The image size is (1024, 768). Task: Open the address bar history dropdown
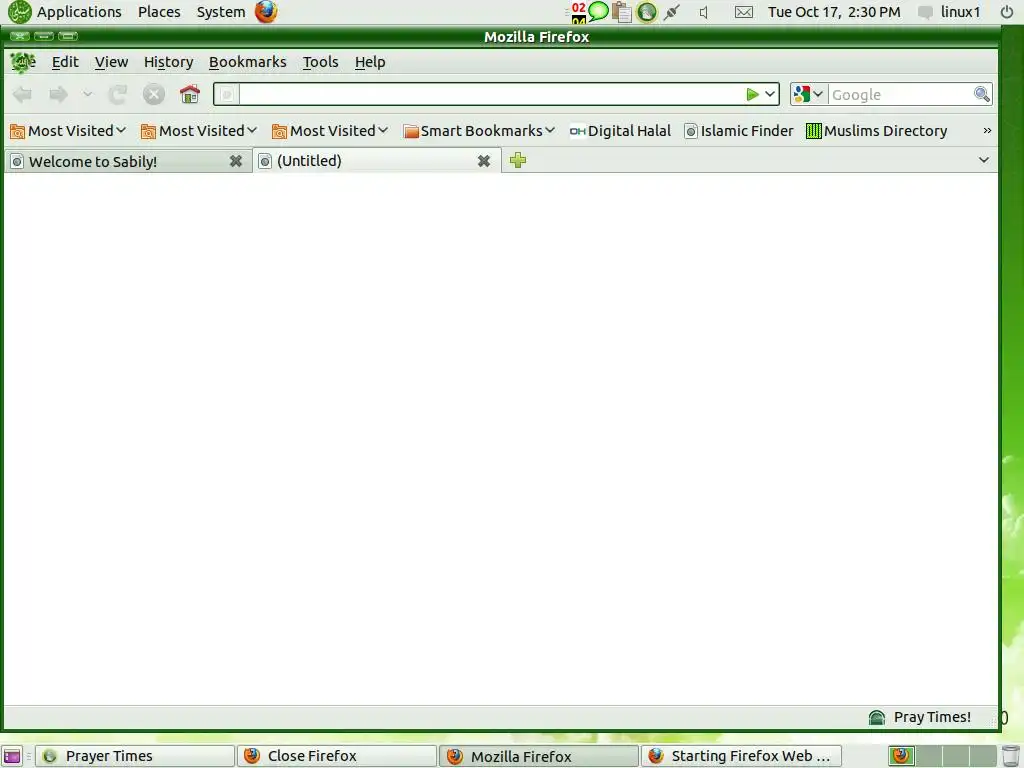pos(770,95)
